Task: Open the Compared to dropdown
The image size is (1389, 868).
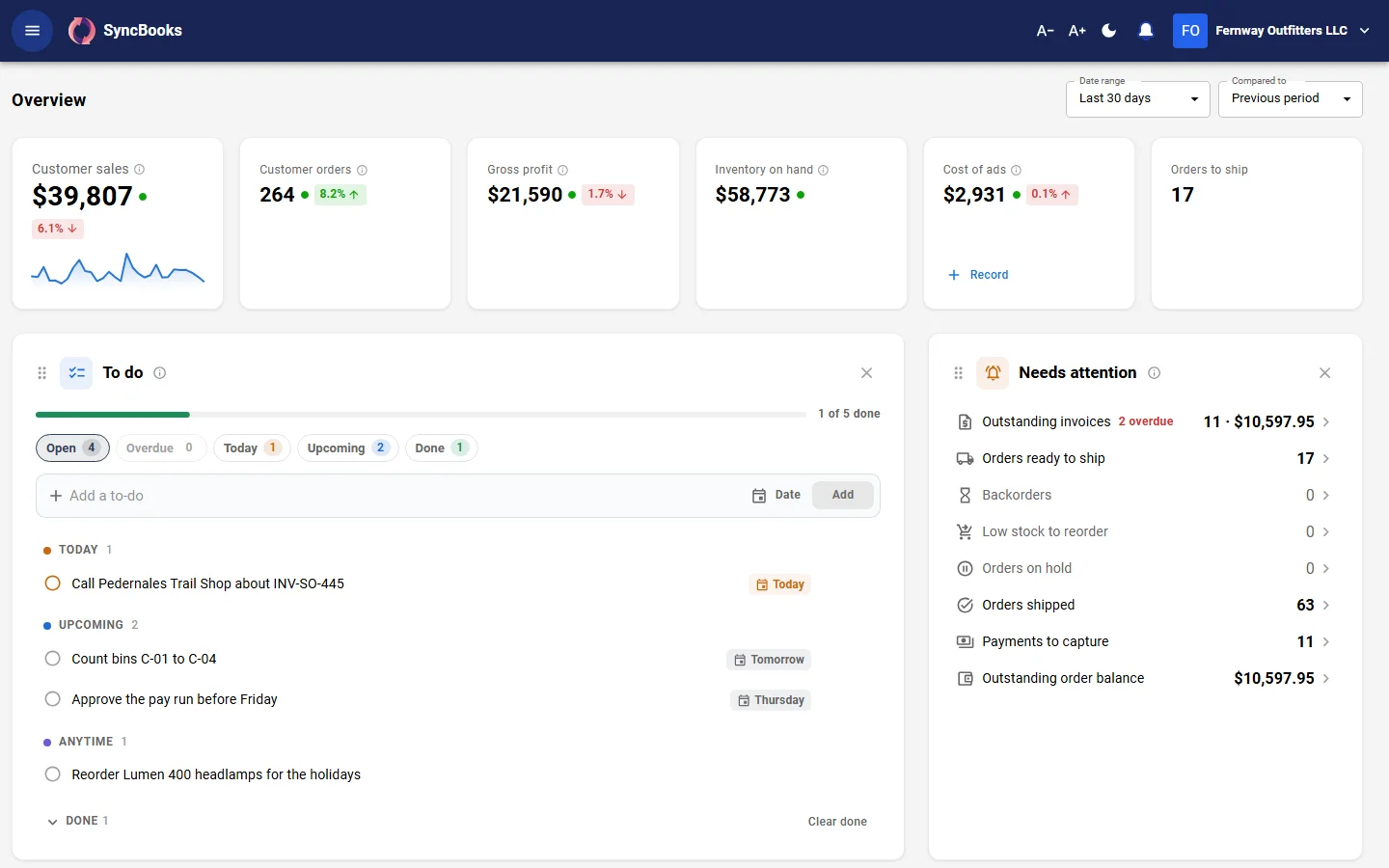Action: click(x=1291, y=99)
